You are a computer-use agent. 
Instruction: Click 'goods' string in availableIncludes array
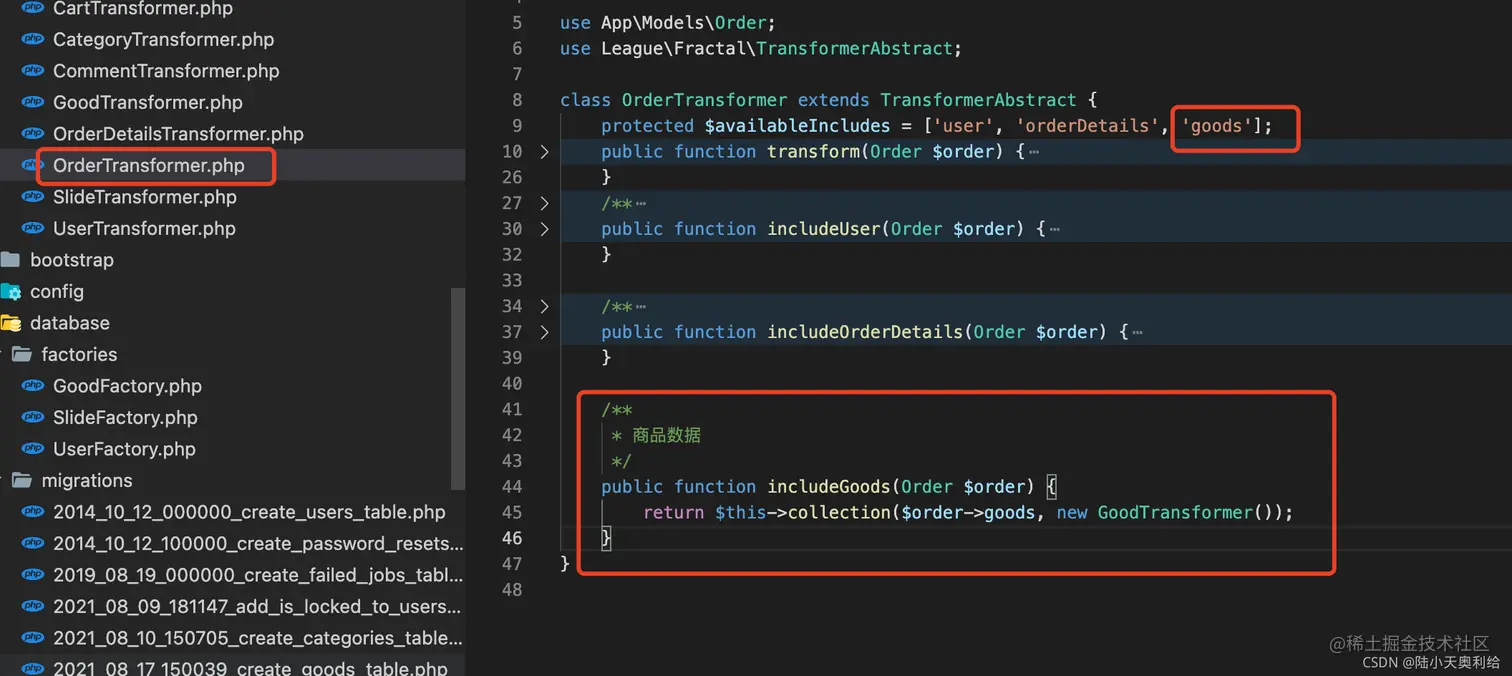pos(1217,126)
